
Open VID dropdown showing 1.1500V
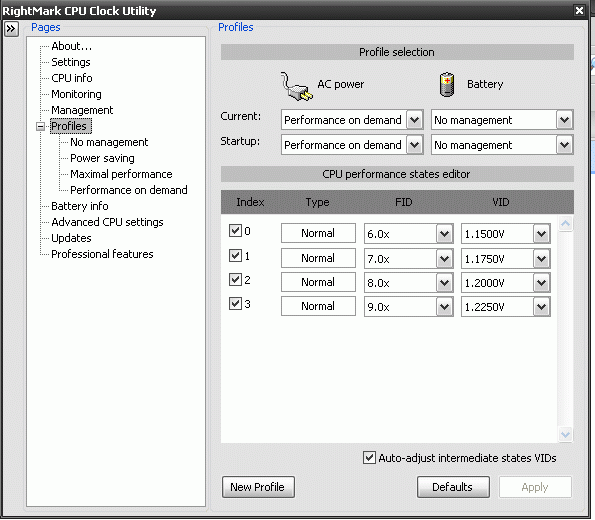[x=541, y=233]
